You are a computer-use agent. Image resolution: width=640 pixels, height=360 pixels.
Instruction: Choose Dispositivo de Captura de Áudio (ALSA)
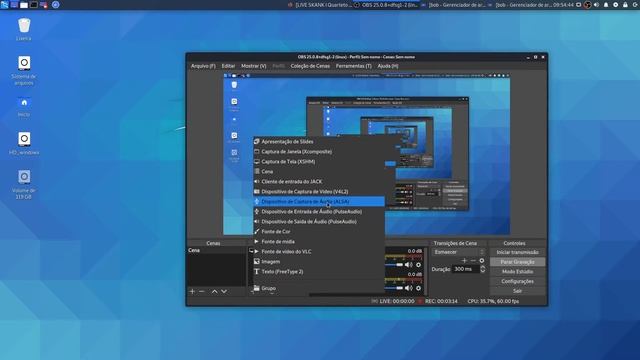pos(319,202)
